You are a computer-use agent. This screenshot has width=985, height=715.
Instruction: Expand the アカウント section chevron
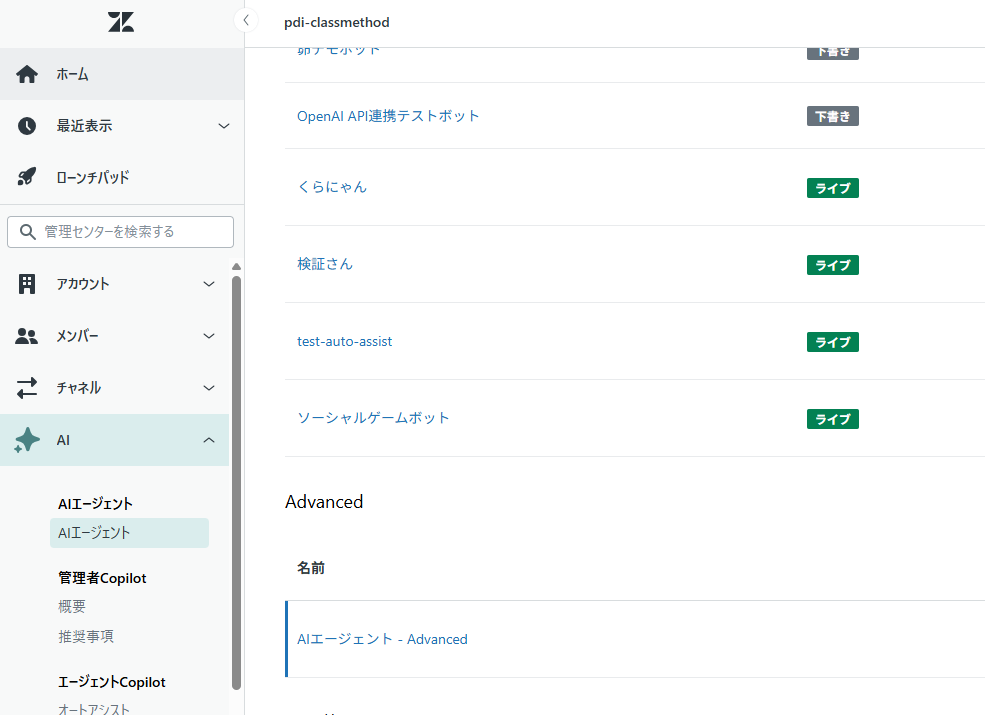[209, 284]
